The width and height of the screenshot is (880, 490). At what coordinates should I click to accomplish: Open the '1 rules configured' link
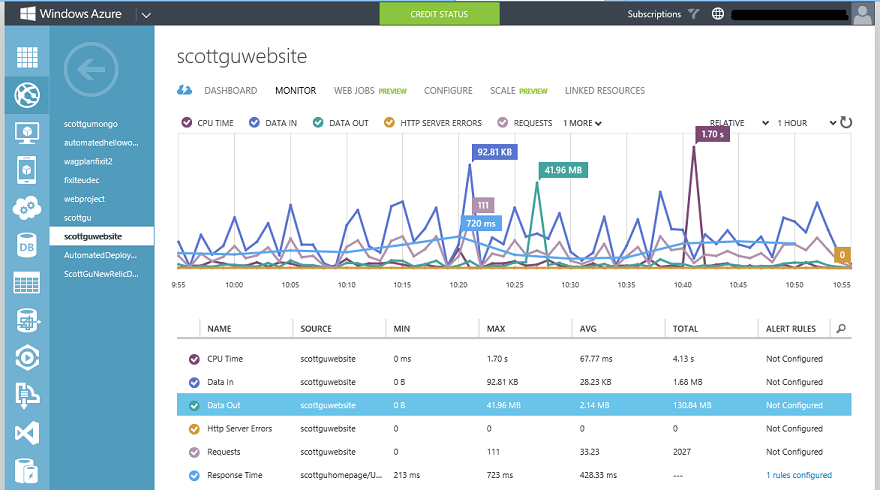[x=798, y=475]
